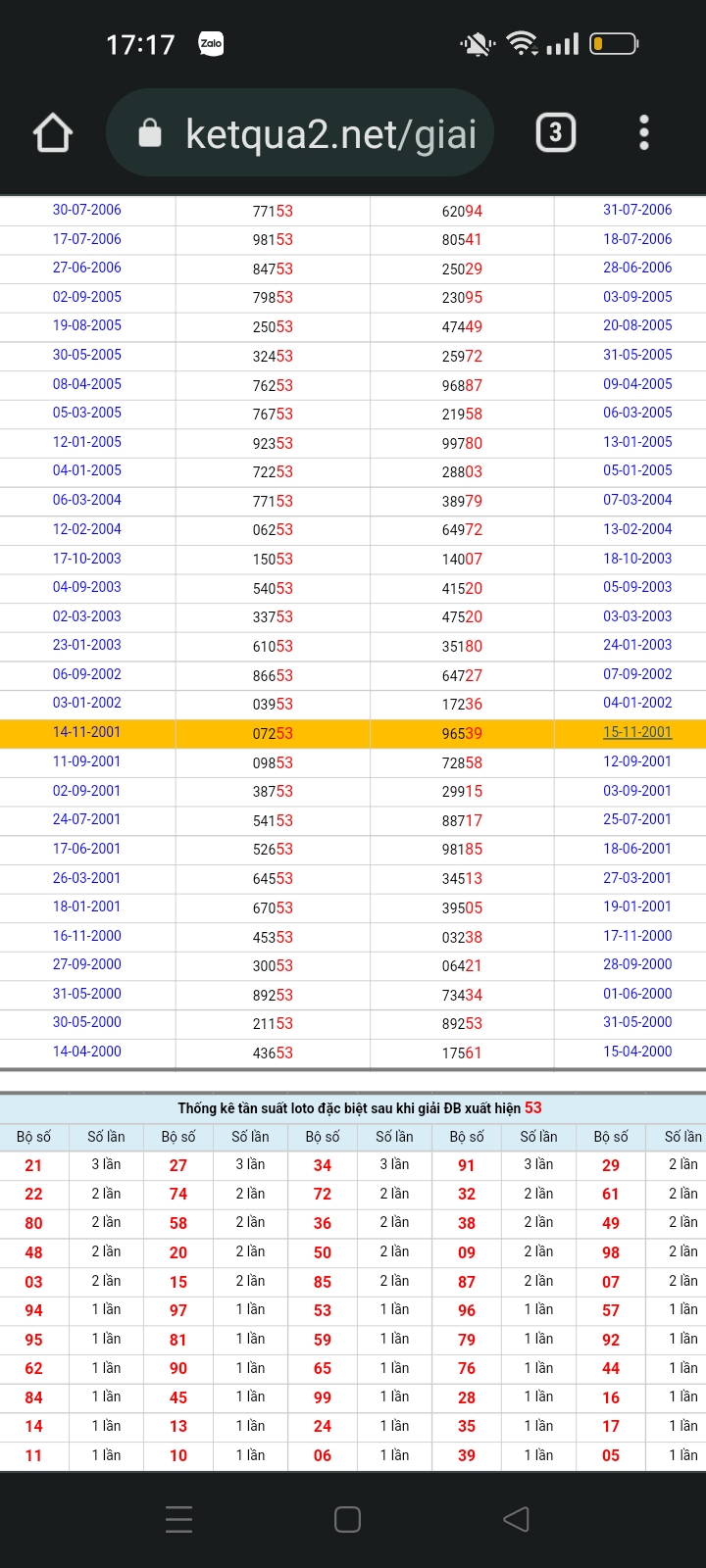Open the 18-06-2001 date link
The image size is (706, 1568).
tap(637, 849)
